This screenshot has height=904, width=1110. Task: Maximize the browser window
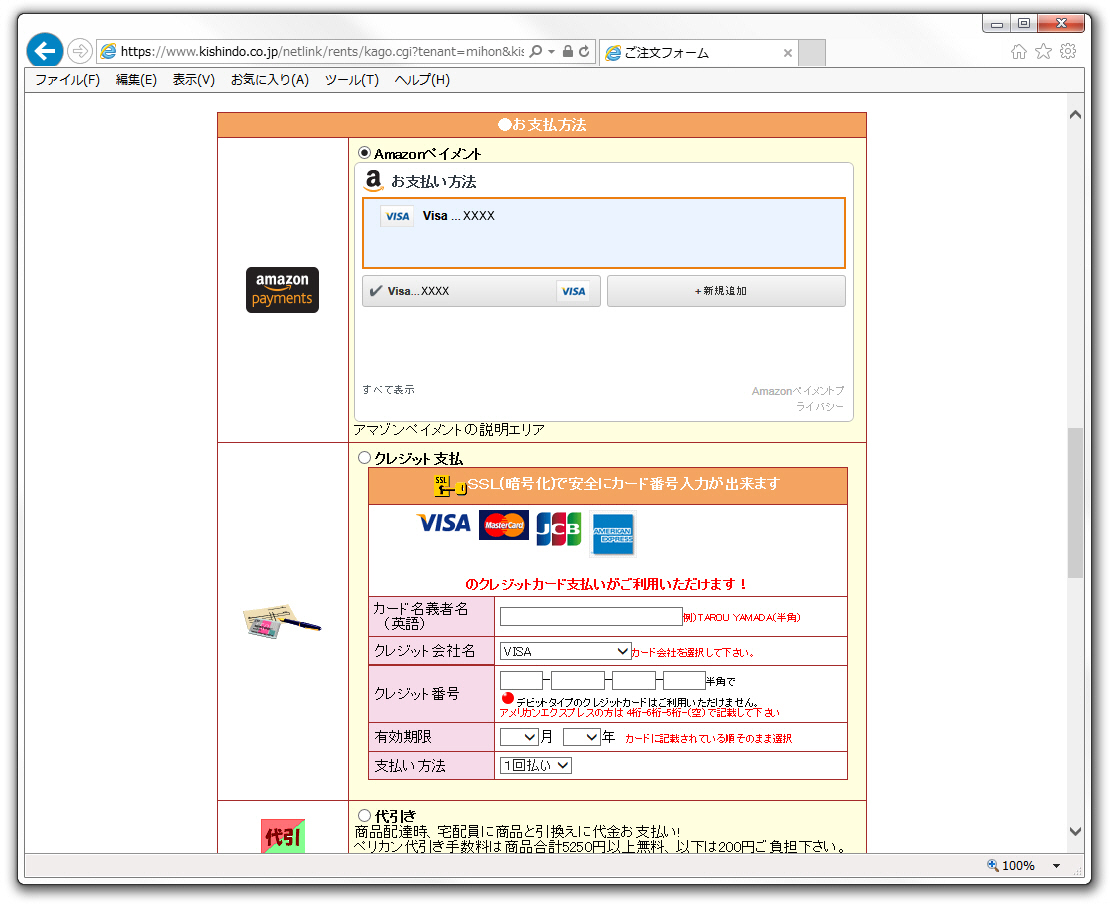click(1024, 23)
